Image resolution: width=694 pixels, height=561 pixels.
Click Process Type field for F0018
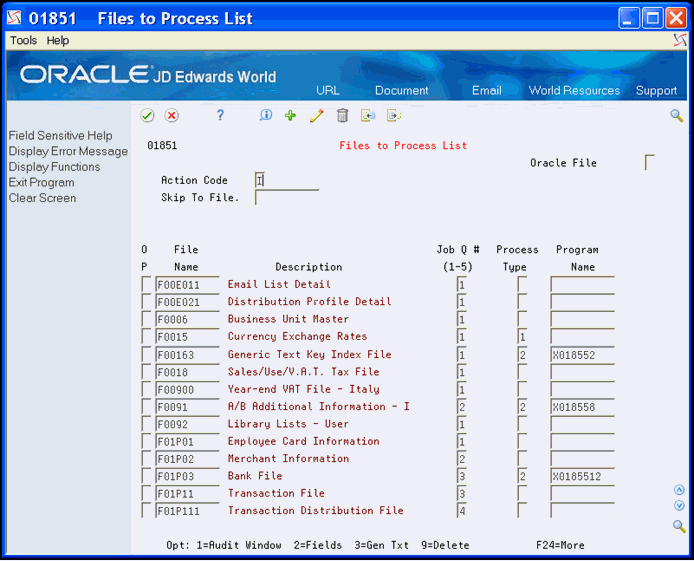pyautogui.click(x=522, y=372)
